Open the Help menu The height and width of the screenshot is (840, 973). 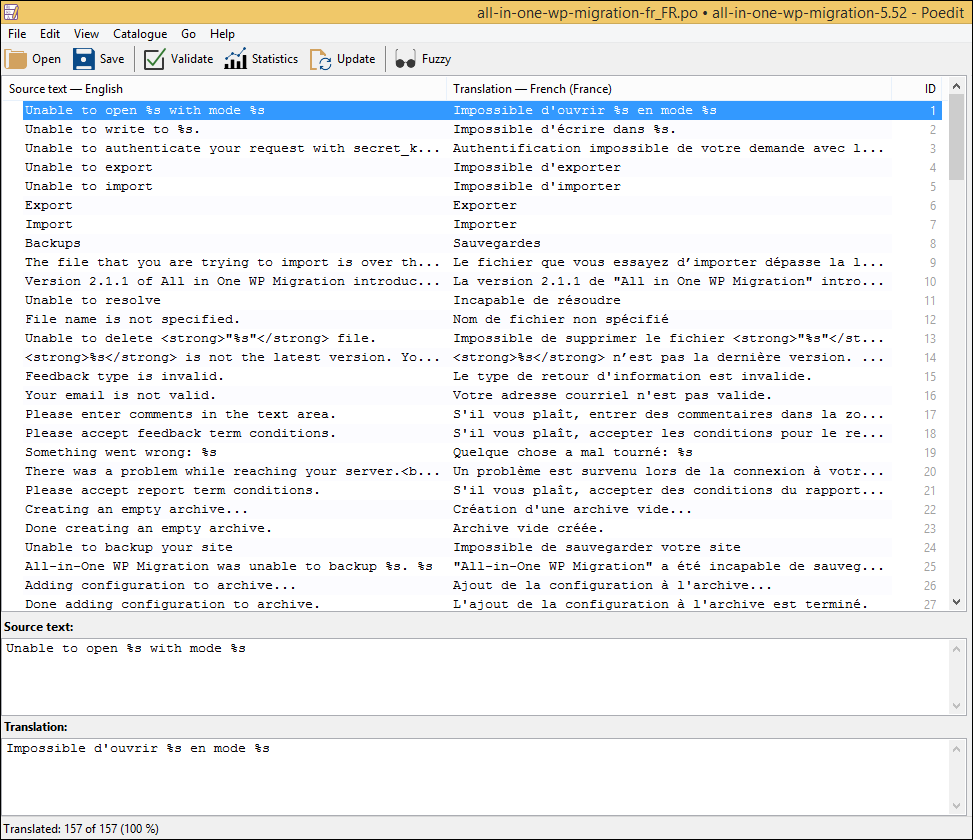click(222, 34)
